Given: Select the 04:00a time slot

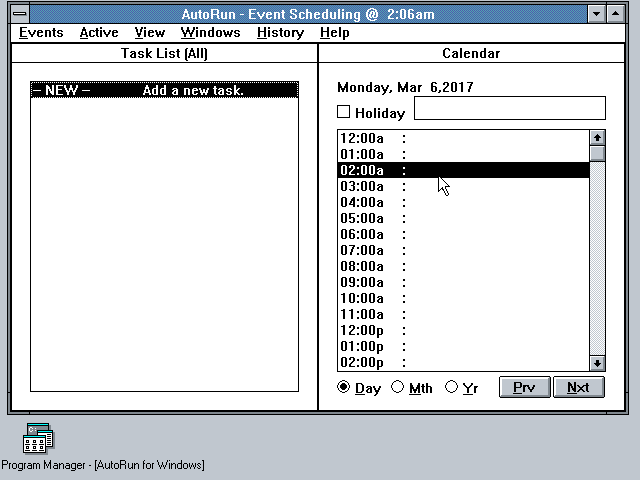Looking at the screenshot, I should (x=464, y=202).
